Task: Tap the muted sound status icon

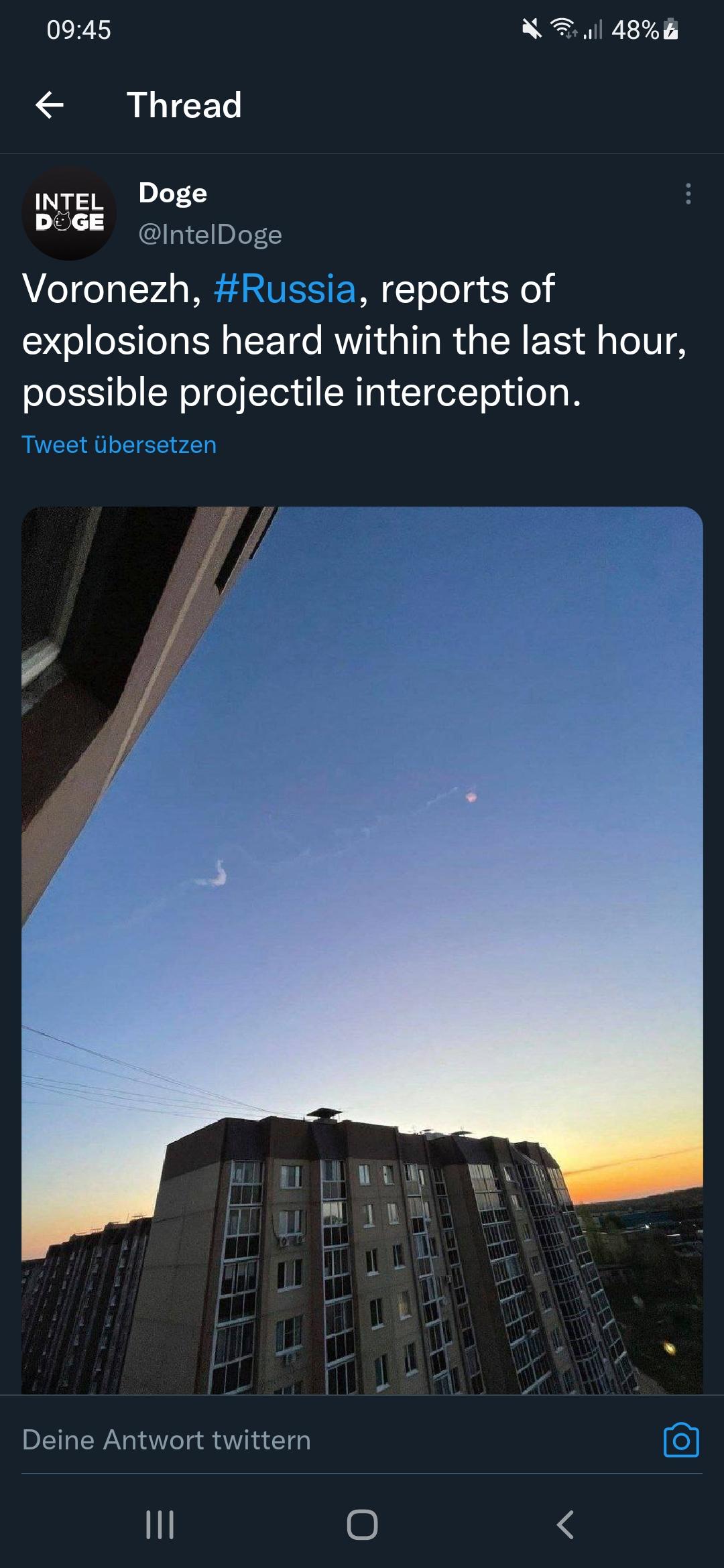Action: coord(532,29)
